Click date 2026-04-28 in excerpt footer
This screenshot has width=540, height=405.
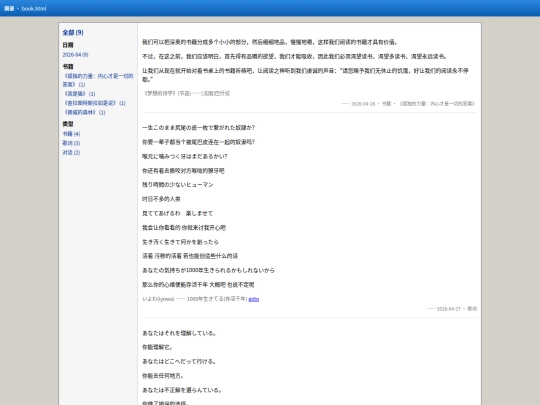click(363, 104)
